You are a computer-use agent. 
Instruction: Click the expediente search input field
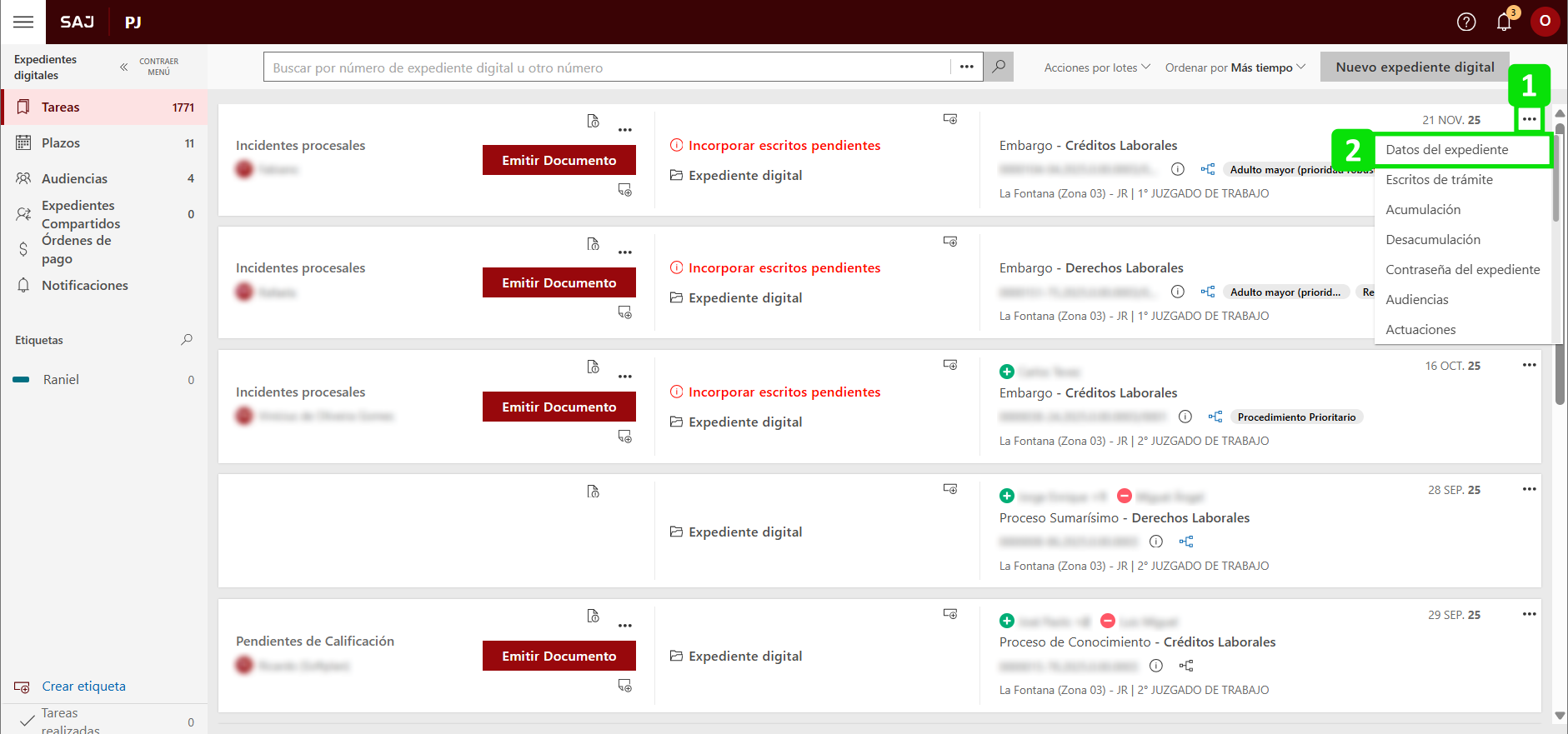pyautogui.click(x=609, y=67)
